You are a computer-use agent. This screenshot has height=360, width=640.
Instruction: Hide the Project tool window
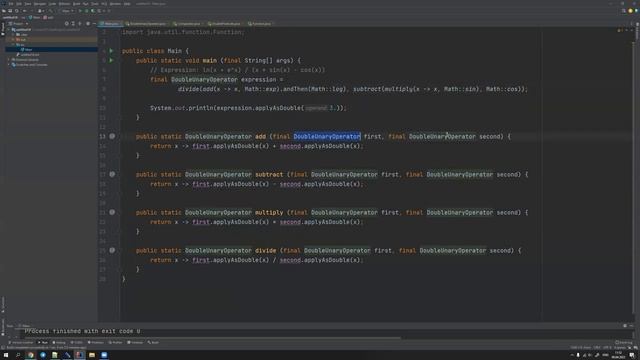click(x=94, y=24)
